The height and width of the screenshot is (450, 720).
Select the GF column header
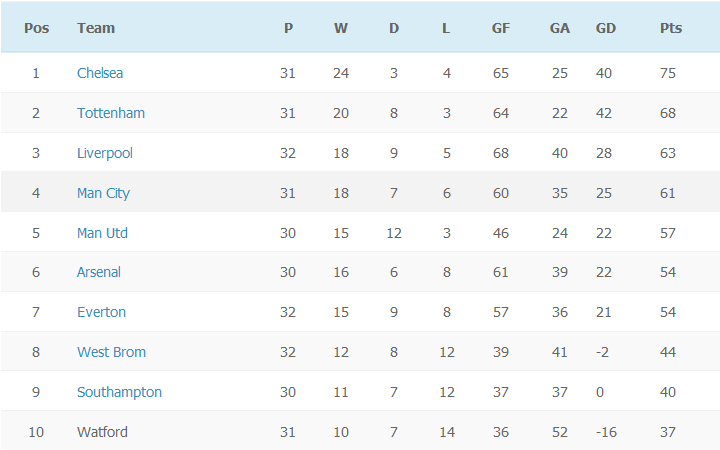click(x=501, y=28)
